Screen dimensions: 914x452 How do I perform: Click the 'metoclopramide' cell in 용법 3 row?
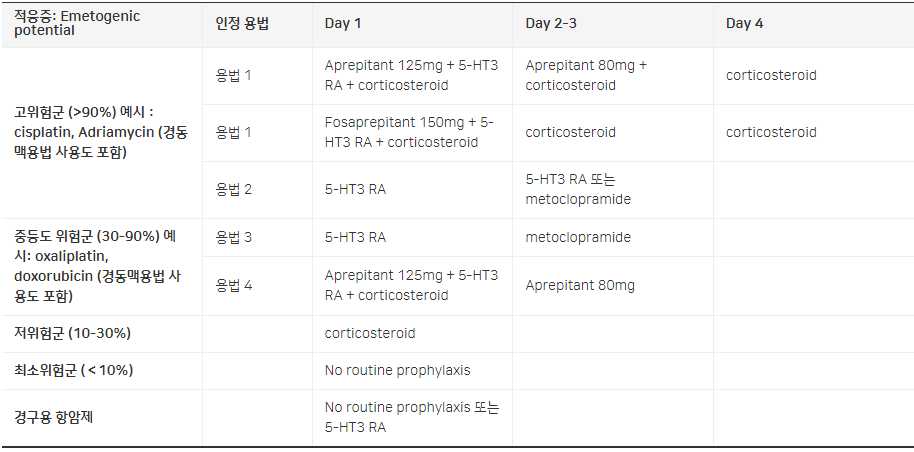point(578,237)
